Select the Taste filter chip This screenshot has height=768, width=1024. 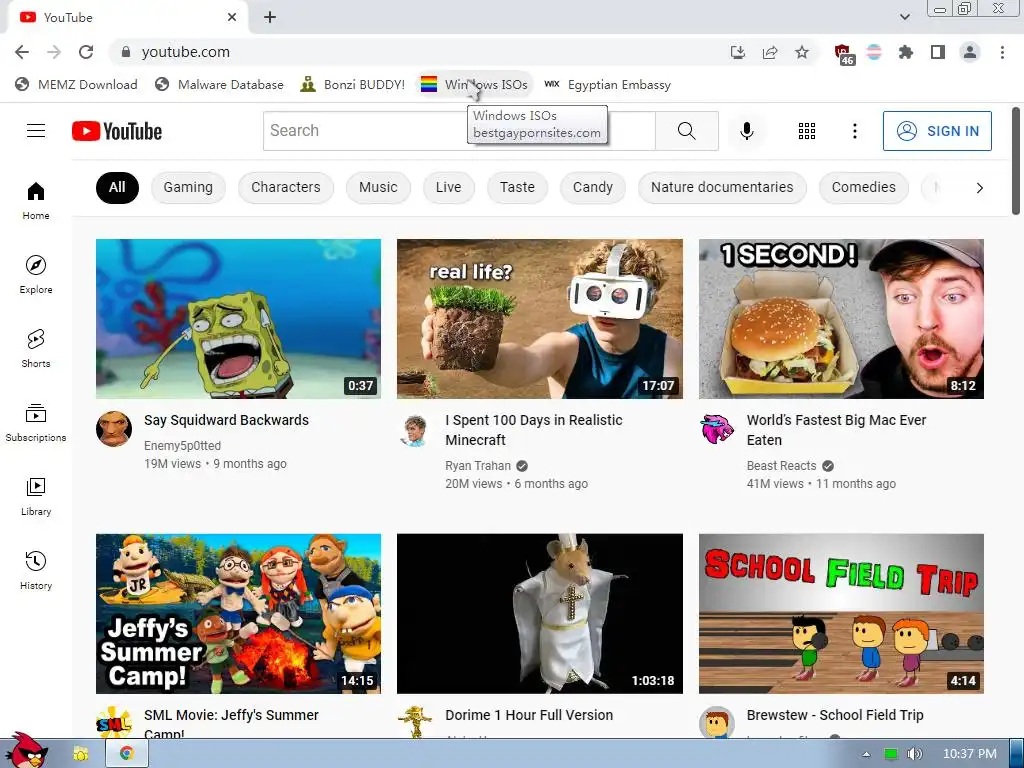(x=517, y=187)
